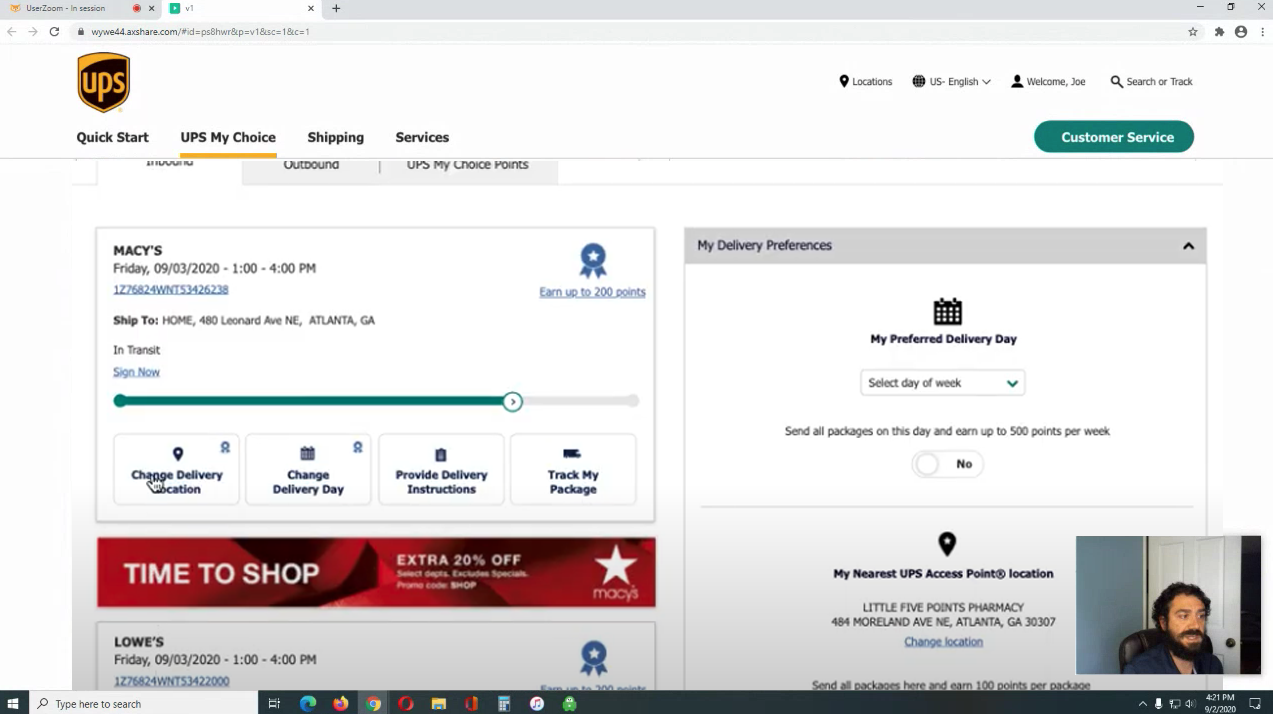
Task: Click the Macy's Time to Shop banner
Action: pyautogui.click(x=376, y=573)
